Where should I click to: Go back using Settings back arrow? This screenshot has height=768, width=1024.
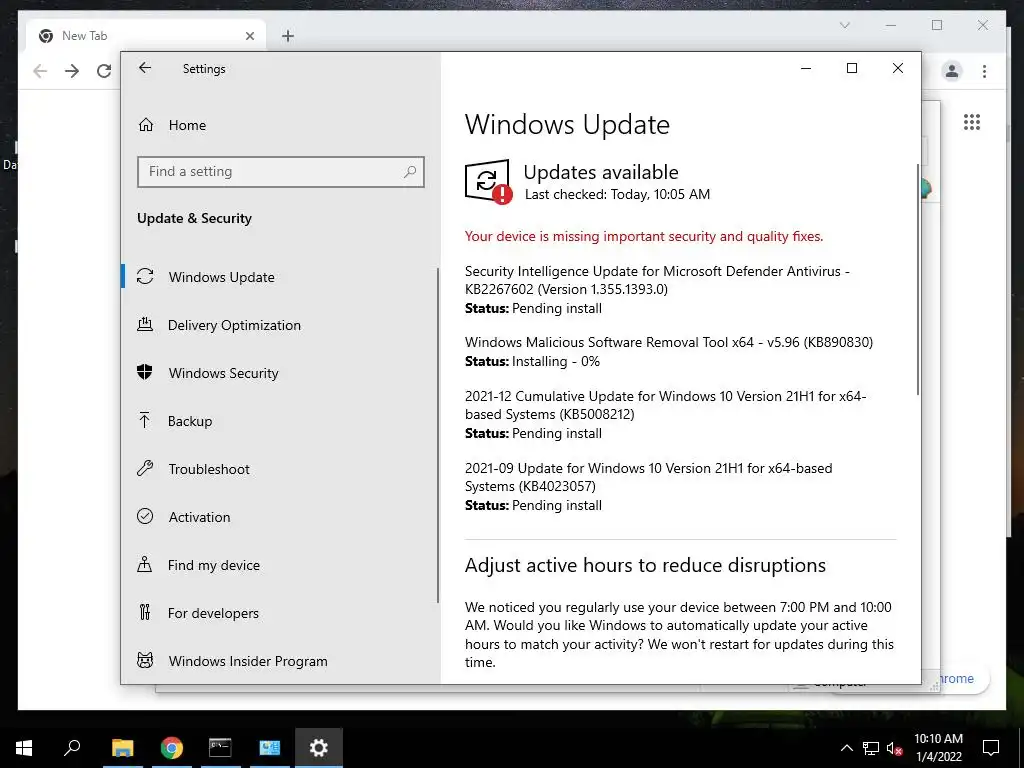145,68
